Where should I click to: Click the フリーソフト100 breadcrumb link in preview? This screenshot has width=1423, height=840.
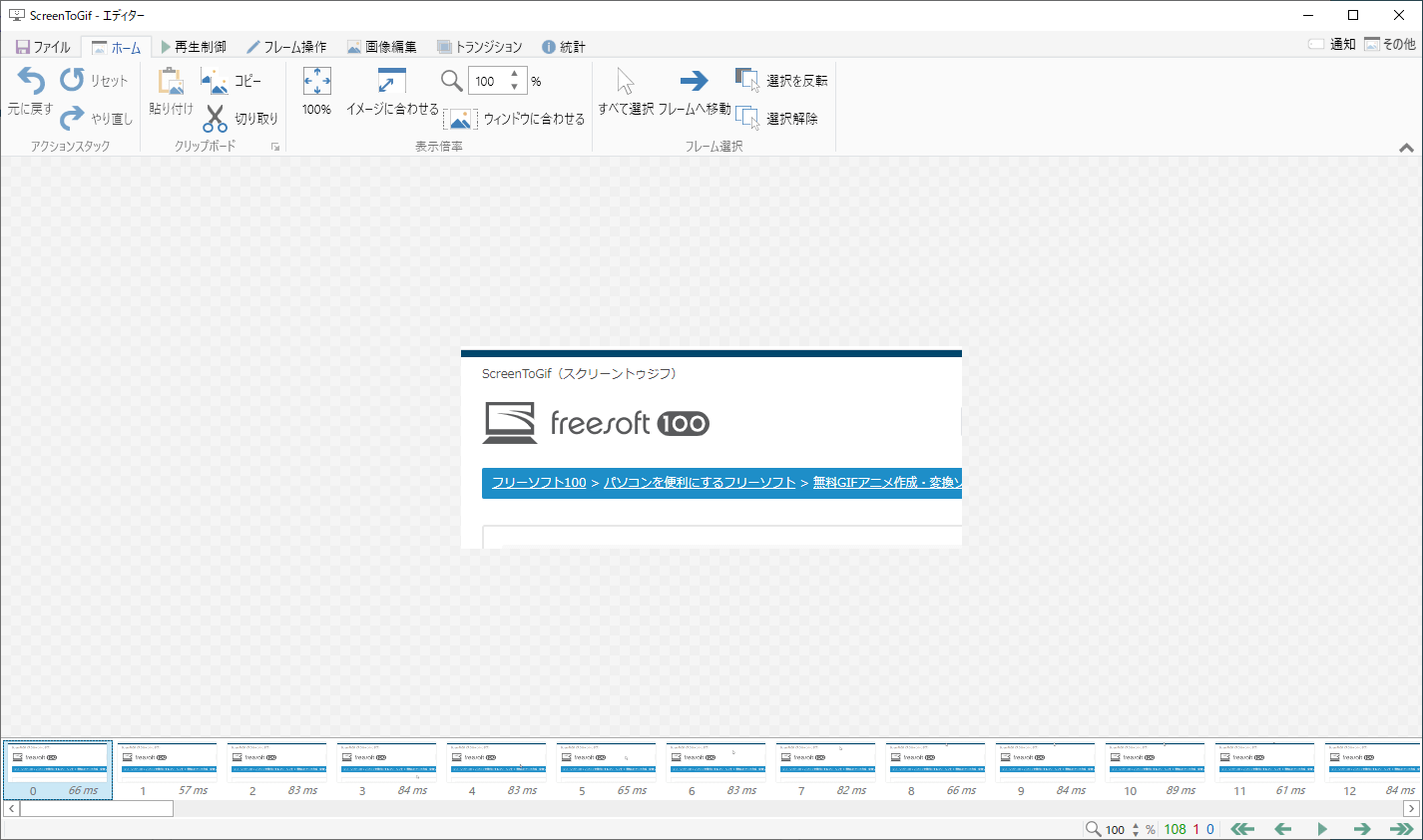point(539,483)
